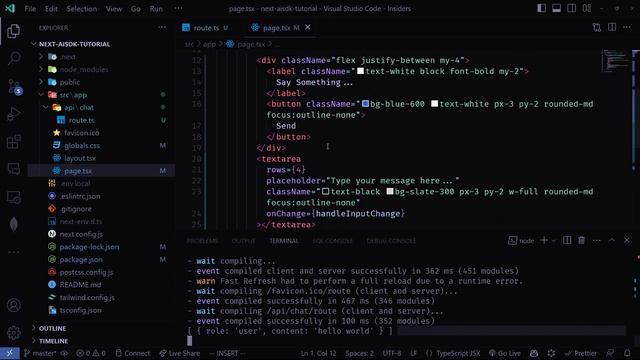
Task: Switch to the route.ts editor tab
Action: tap(206, 28)
